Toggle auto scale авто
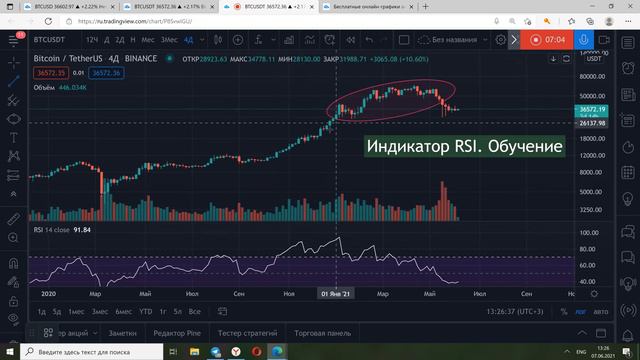Screen dimensions: 640x360 [600, 311]
